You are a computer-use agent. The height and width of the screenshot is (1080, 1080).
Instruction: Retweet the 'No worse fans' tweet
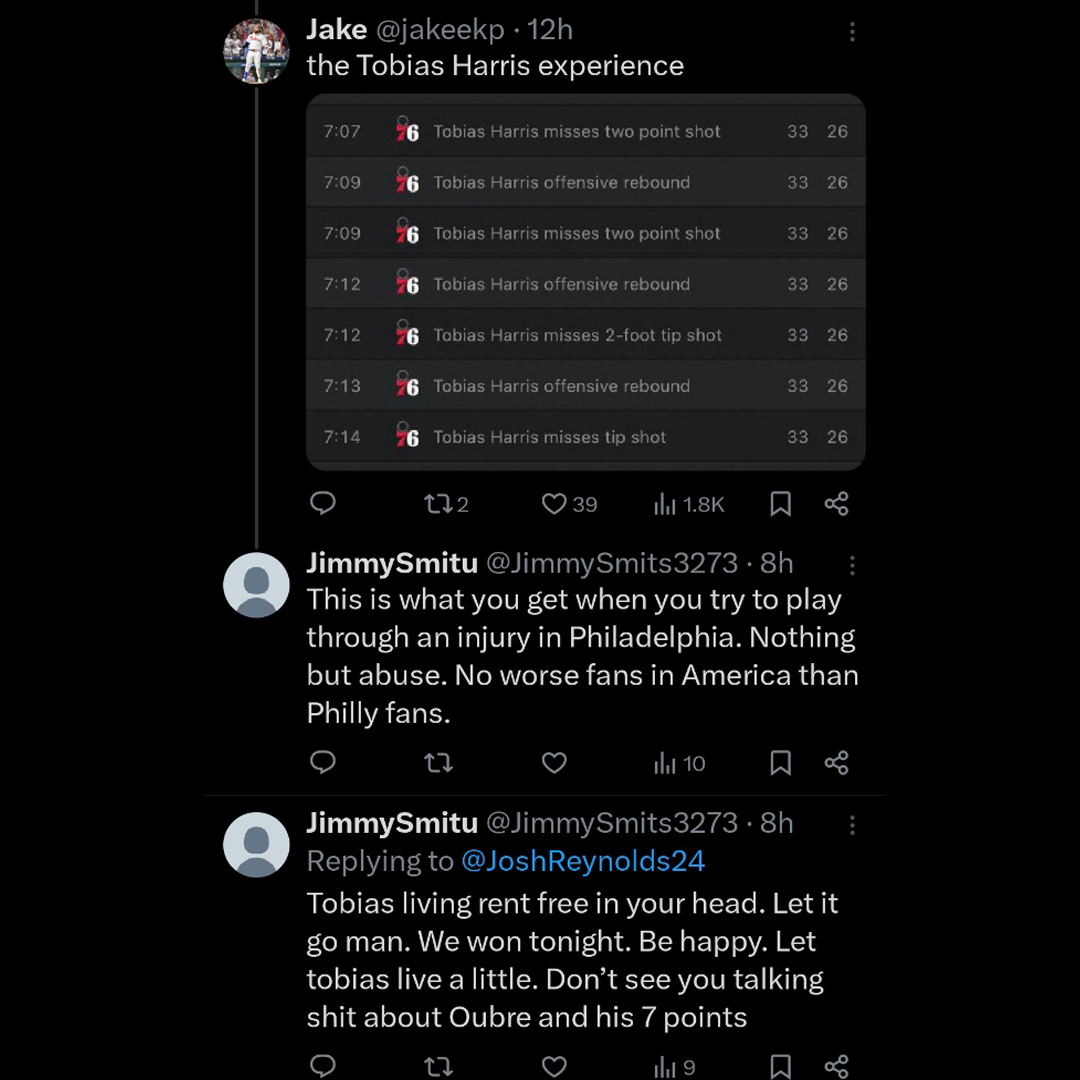coord(438,764)
